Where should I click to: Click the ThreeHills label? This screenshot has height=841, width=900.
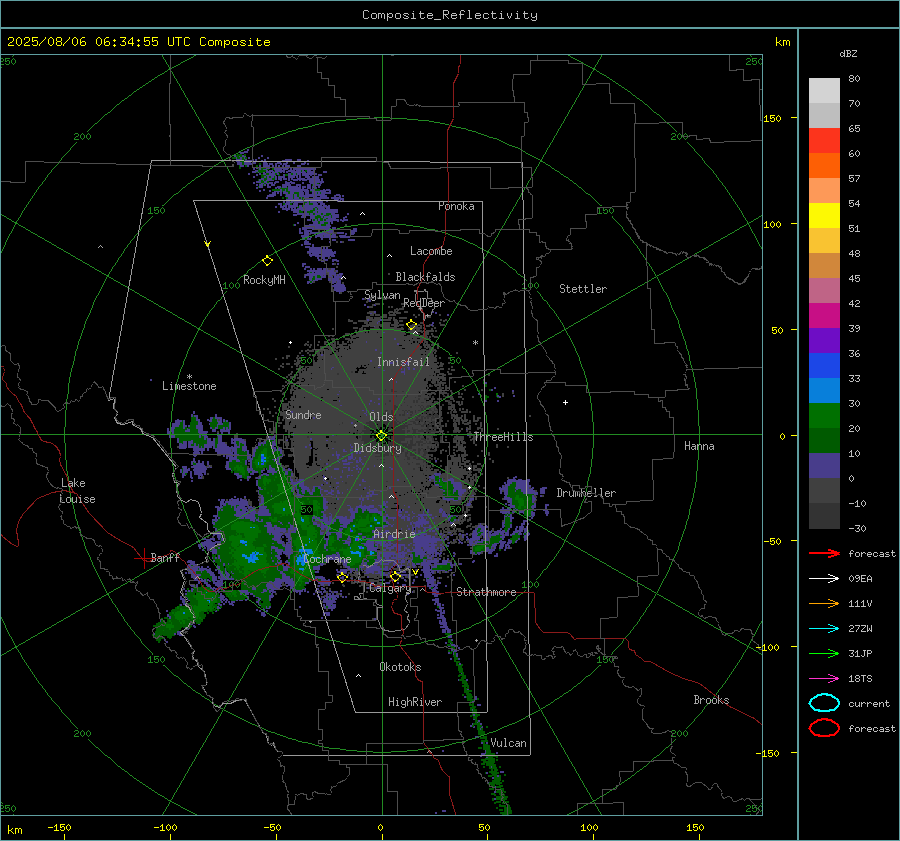point(503,437)
